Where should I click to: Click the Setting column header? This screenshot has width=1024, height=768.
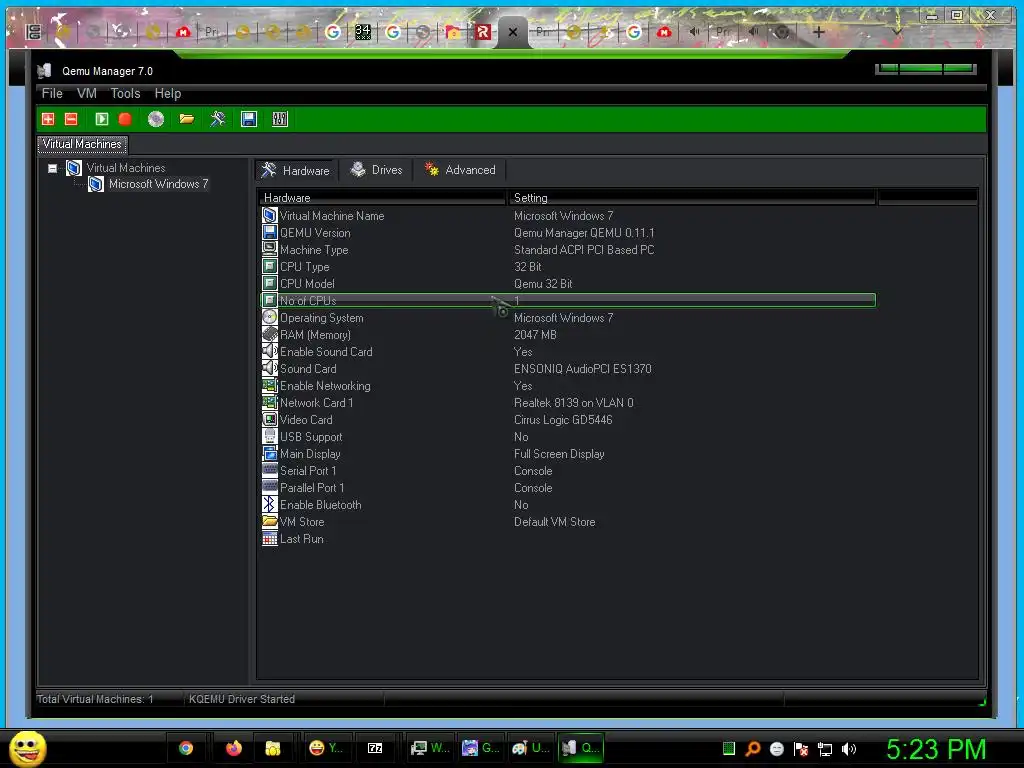[691, 197]
